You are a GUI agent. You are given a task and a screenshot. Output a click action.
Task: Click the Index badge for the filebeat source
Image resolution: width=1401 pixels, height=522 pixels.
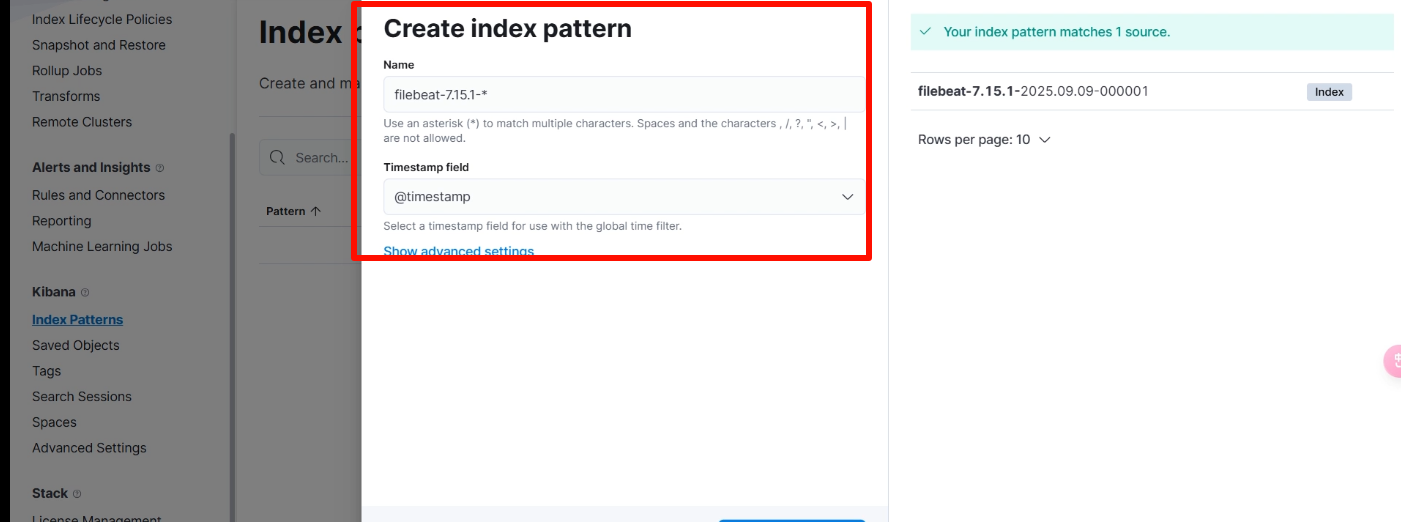coord(1328,92)
